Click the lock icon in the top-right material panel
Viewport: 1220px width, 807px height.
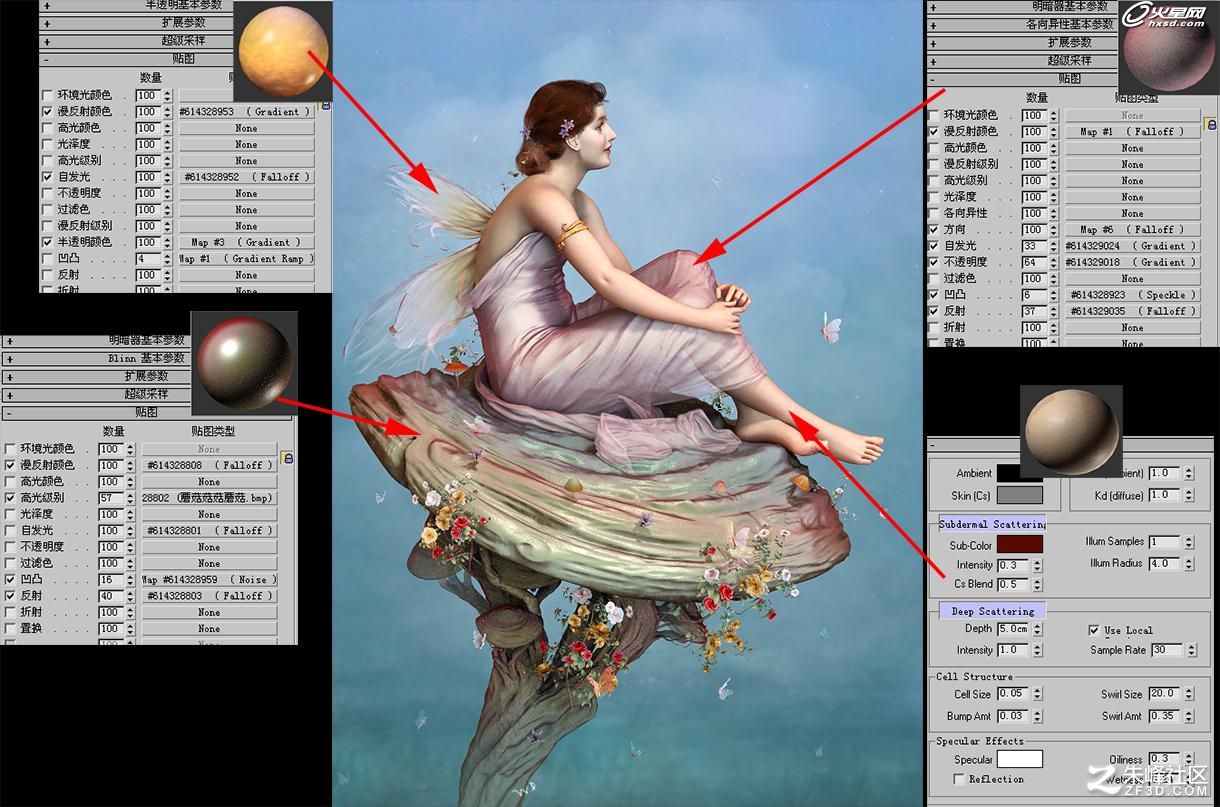1210,124
